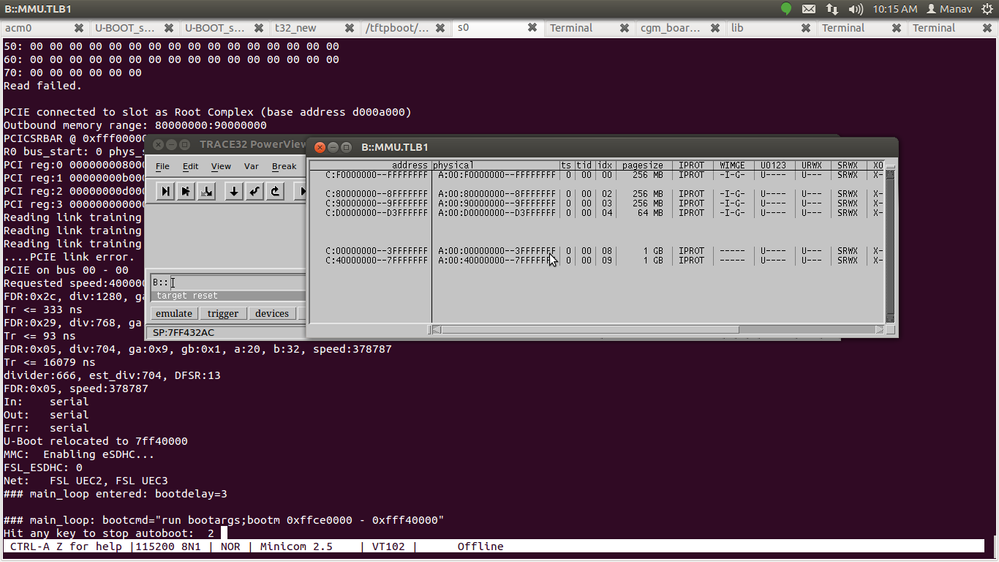999x562 pixels.
Task: Click the target reset message line
Action: pyautogui.click(x=228, y=296)
